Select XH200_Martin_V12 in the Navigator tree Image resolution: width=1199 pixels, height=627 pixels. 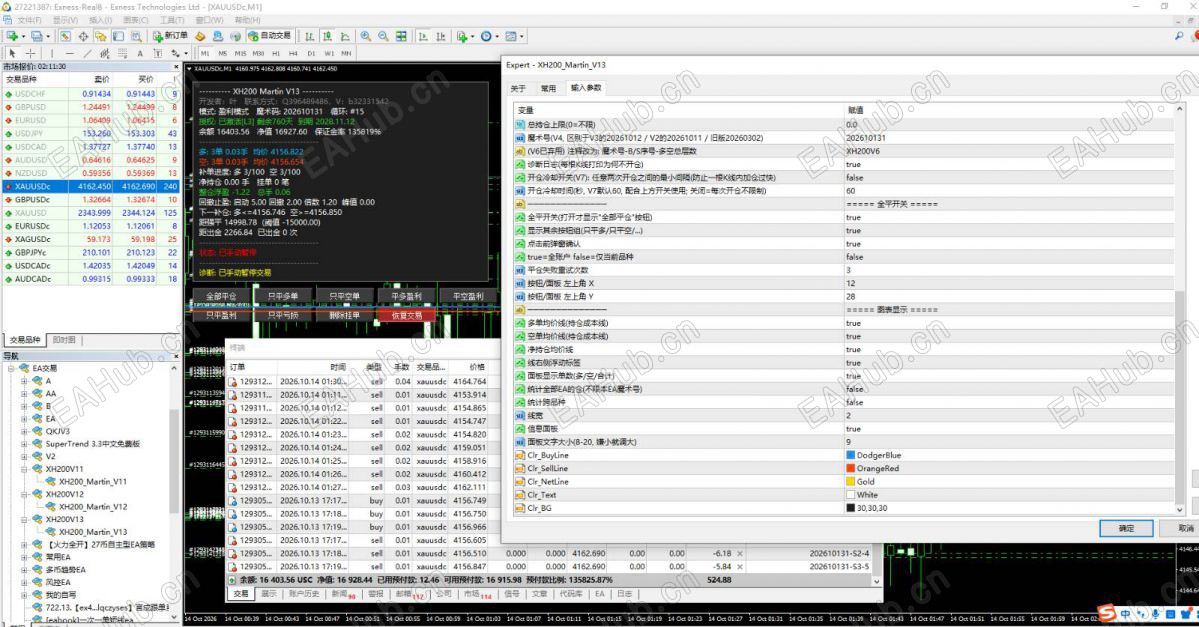[93, 507]
